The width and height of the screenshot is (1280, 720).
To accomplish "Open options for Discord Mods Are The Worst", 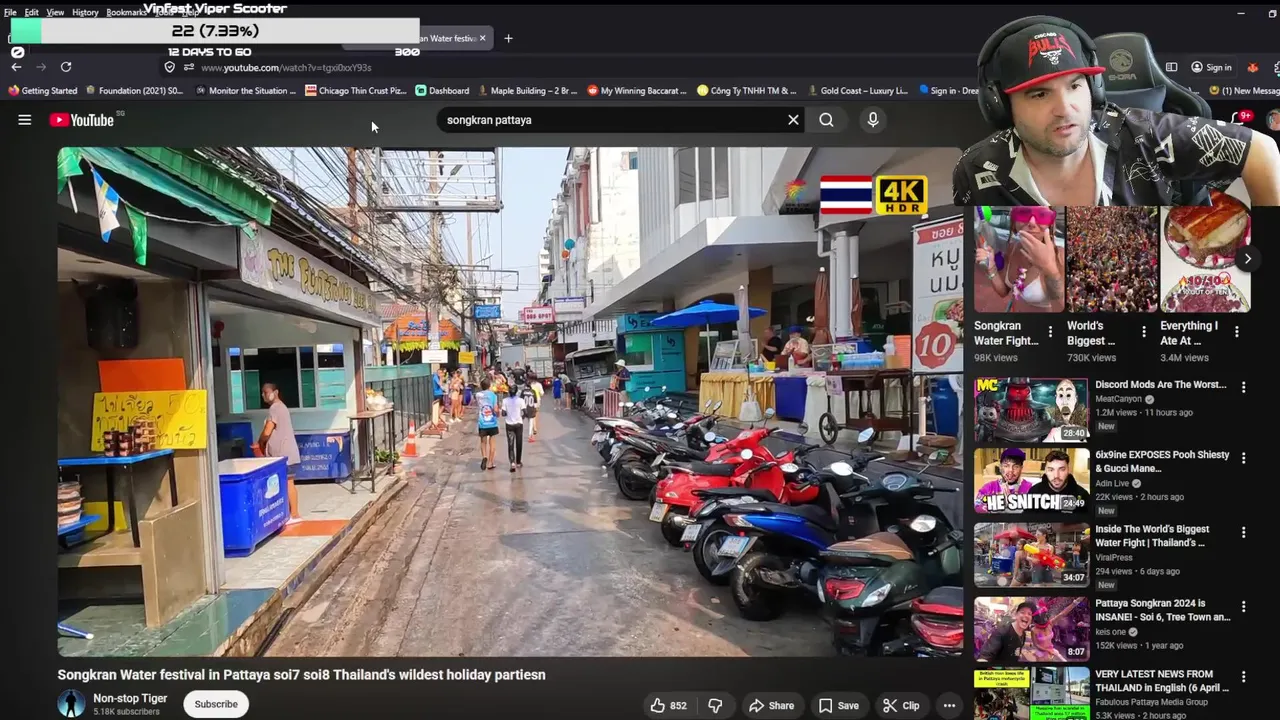I will pos(1243,387).
